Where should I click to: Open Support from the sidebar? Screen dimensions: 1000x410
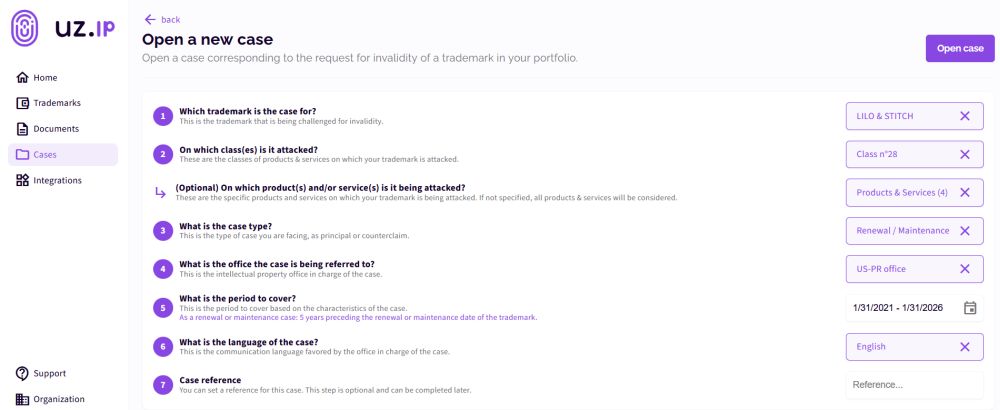point(49,374)
